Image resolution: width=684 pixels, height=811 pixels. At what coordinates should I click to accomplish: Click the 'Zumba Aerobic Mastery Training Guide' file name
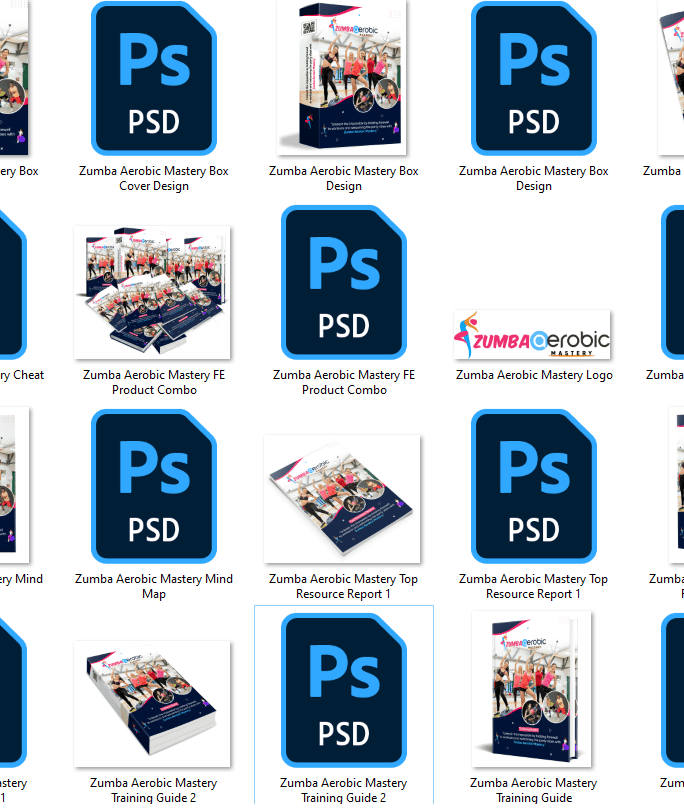pyautogui.click(x=533, y=790)
